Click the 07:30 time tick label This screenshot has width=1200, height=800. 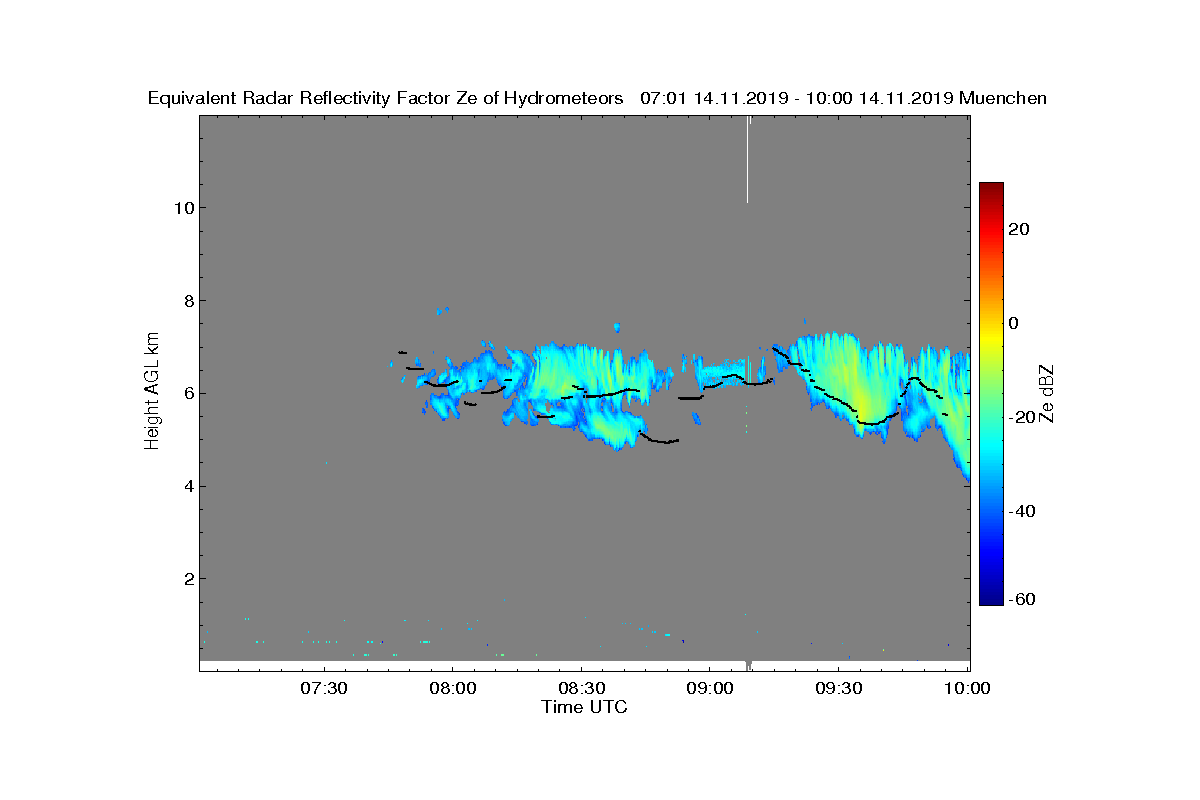pos(323,689)
